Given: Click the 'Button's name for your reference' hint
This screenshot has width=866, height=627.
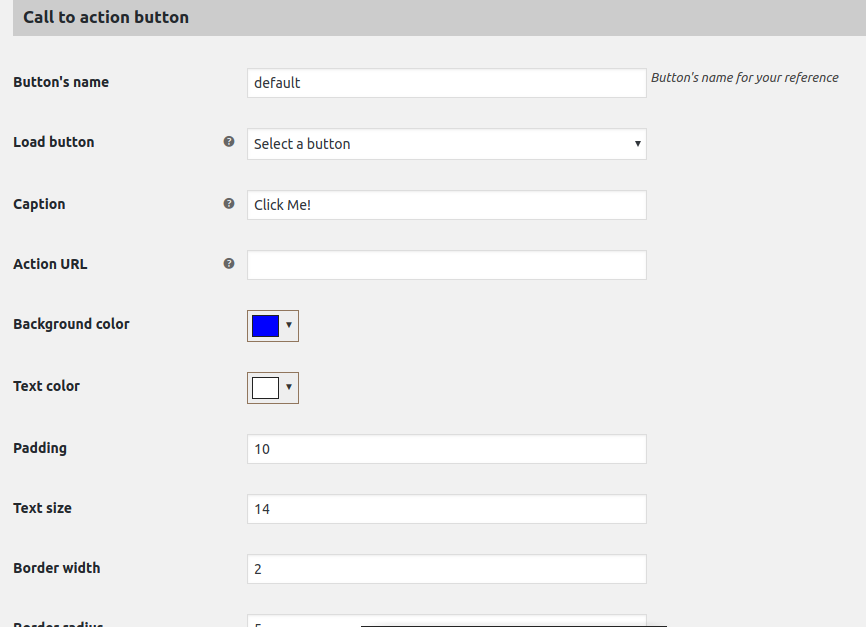Looking at the screenshot, I should [744, 78].
